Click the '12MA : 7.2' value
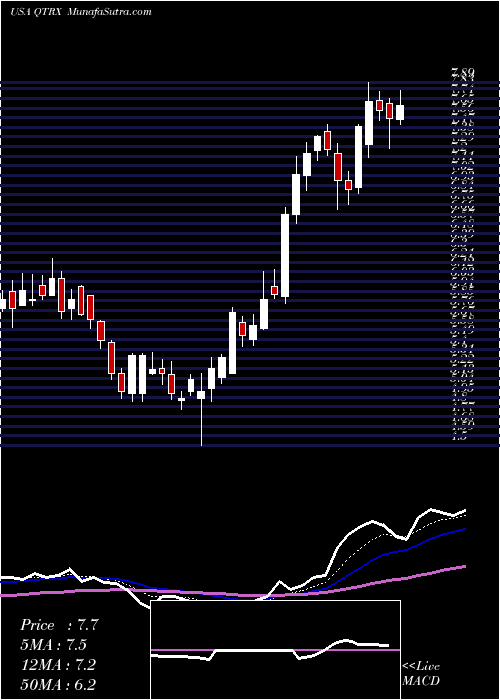Screen dimensions: 500x700 58,665
